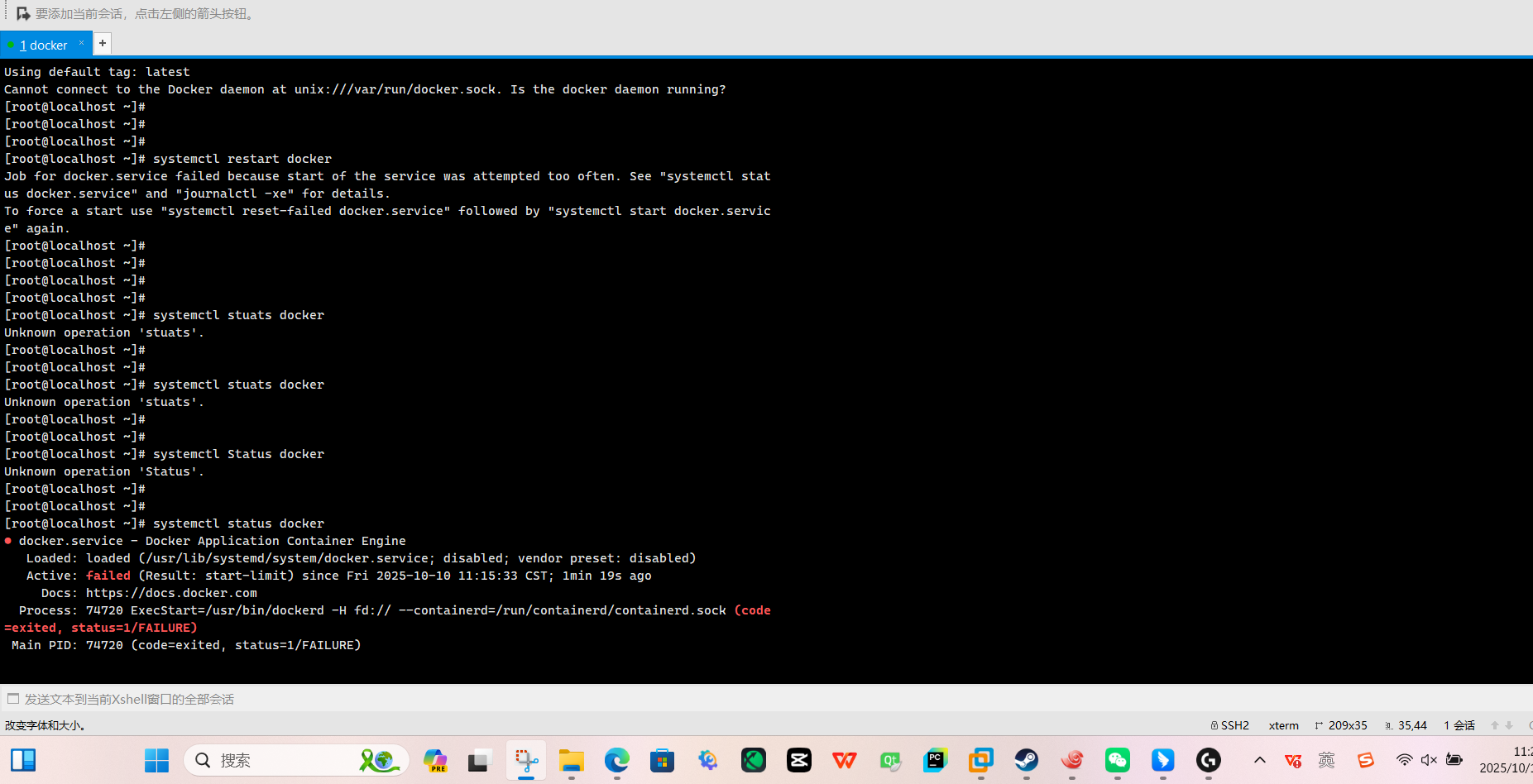This screenshot has width=1533, height=784.
Task: Open the Windows widgets panel icon
Action: click(x=23, y=760)
